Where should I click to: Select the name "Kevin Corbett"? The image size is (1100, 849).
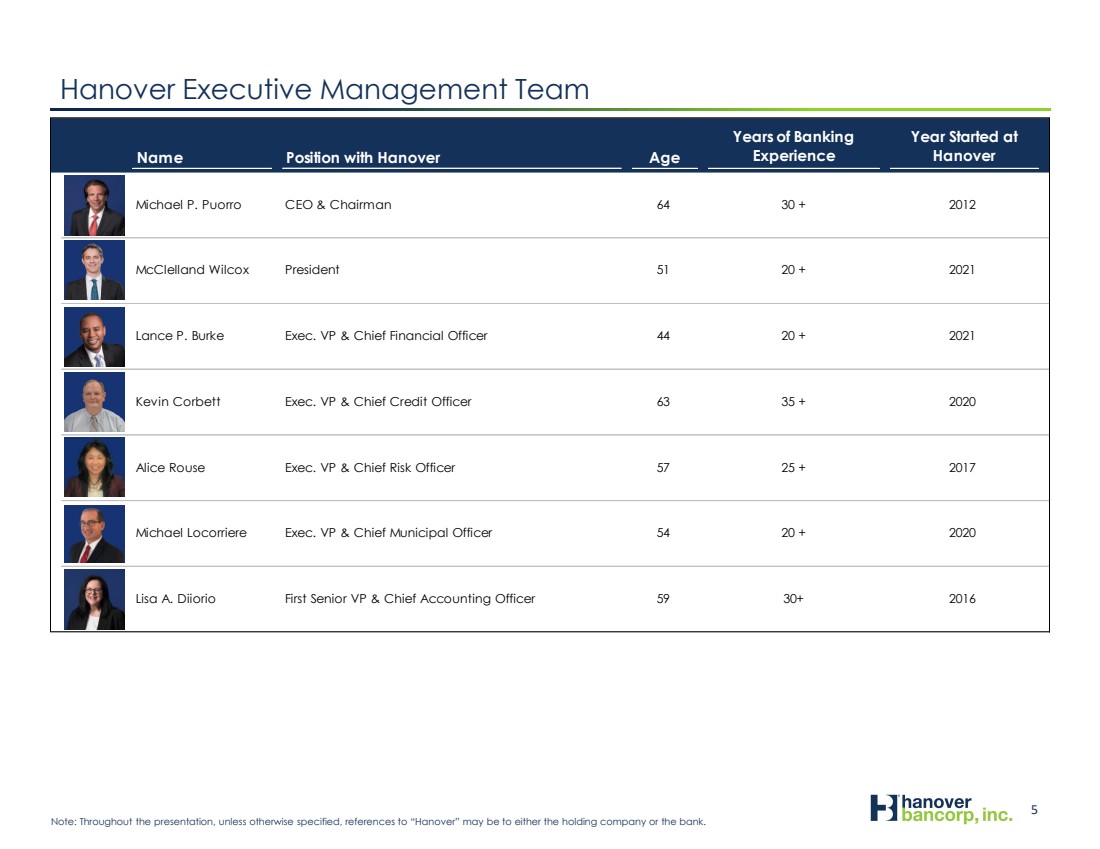point(177,402)
